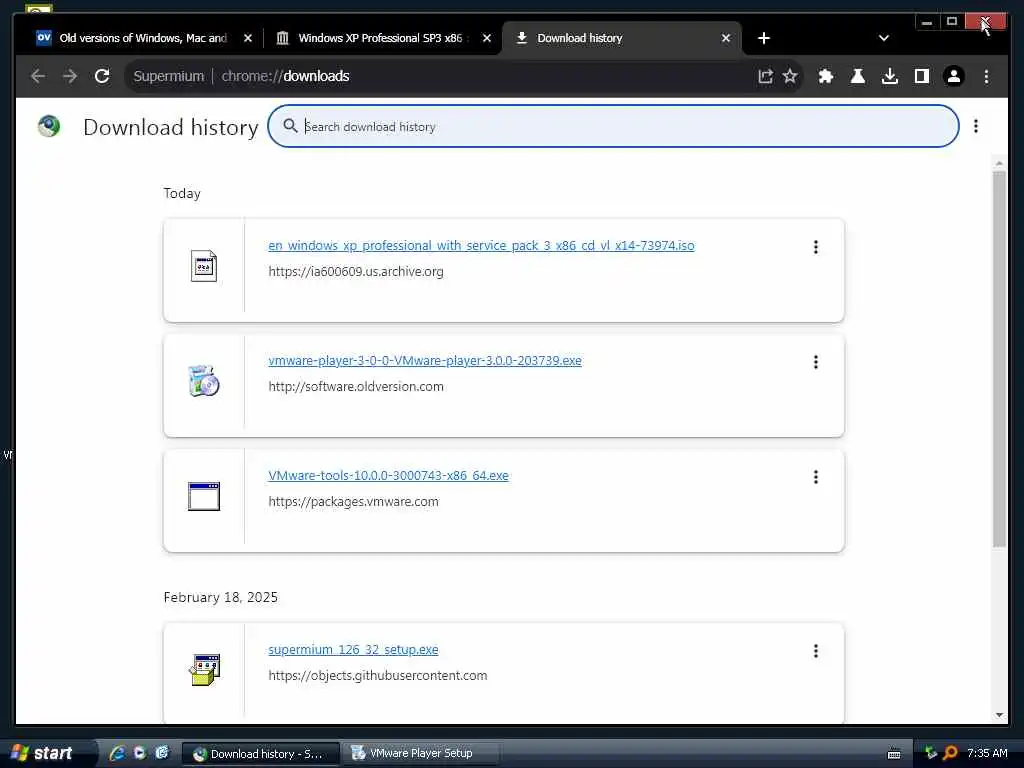
Task: Go forward with the browser forward arrow
Action: tap(70, 76)
